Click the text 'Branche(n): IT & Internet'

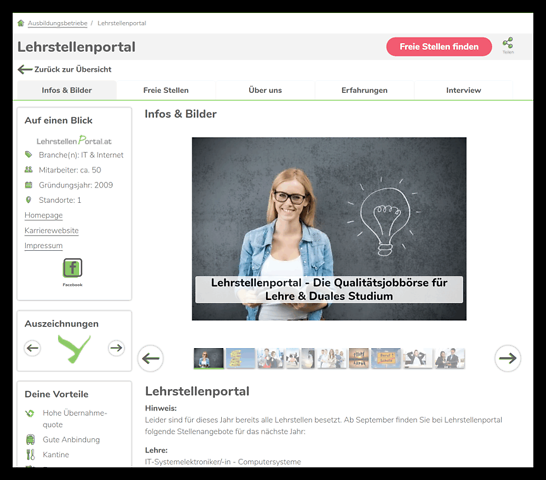tap(81, 155)
